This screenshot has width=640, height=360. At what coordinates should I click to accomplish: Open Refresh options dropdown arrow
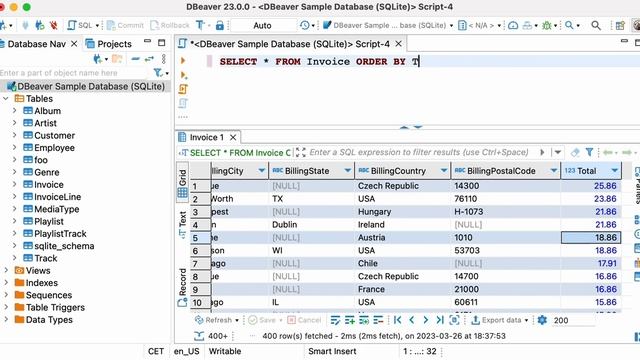(x=237, y=320)
